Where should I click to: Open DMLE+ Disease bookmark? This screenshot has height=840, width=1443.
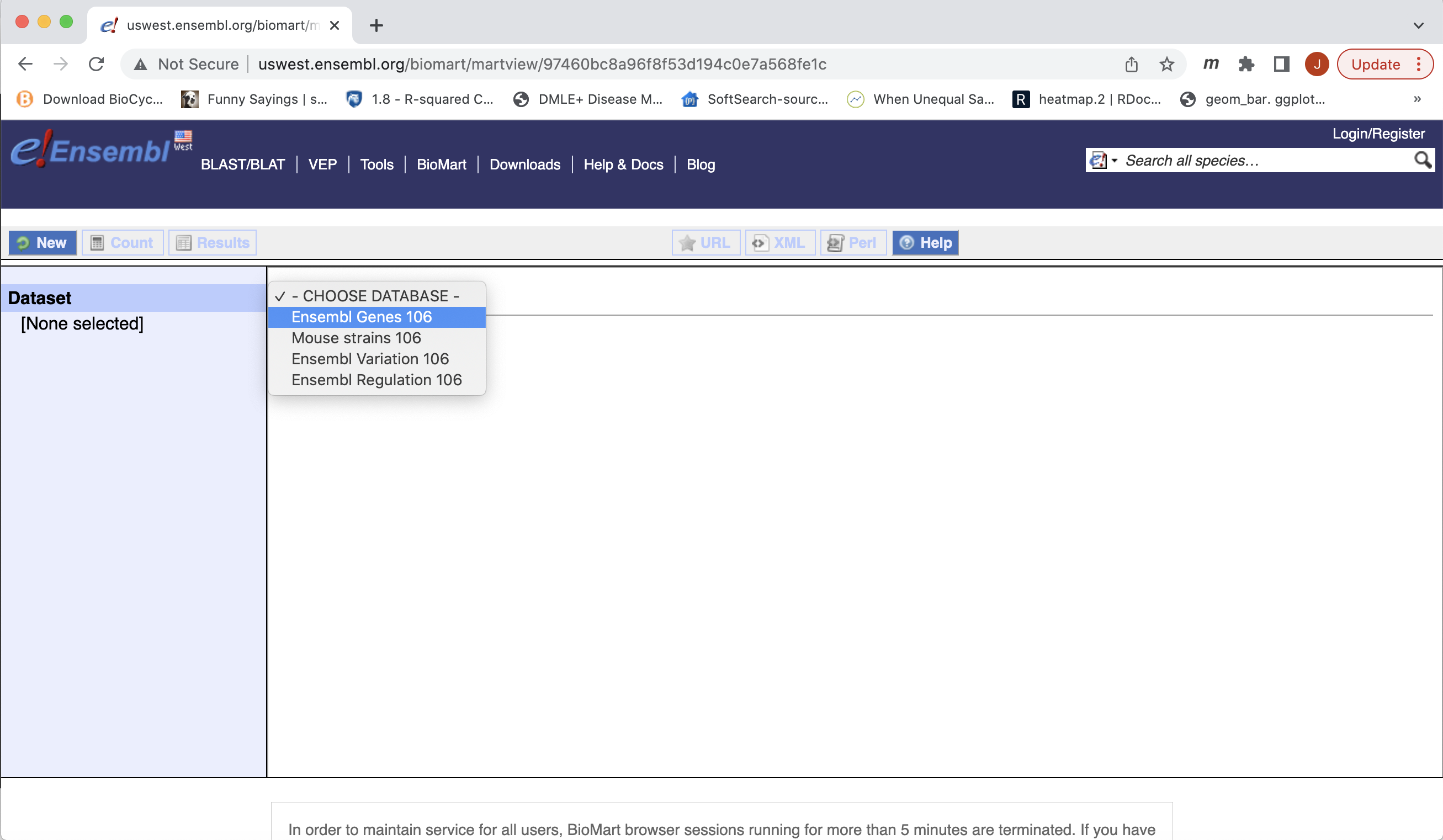coord(587,99)
